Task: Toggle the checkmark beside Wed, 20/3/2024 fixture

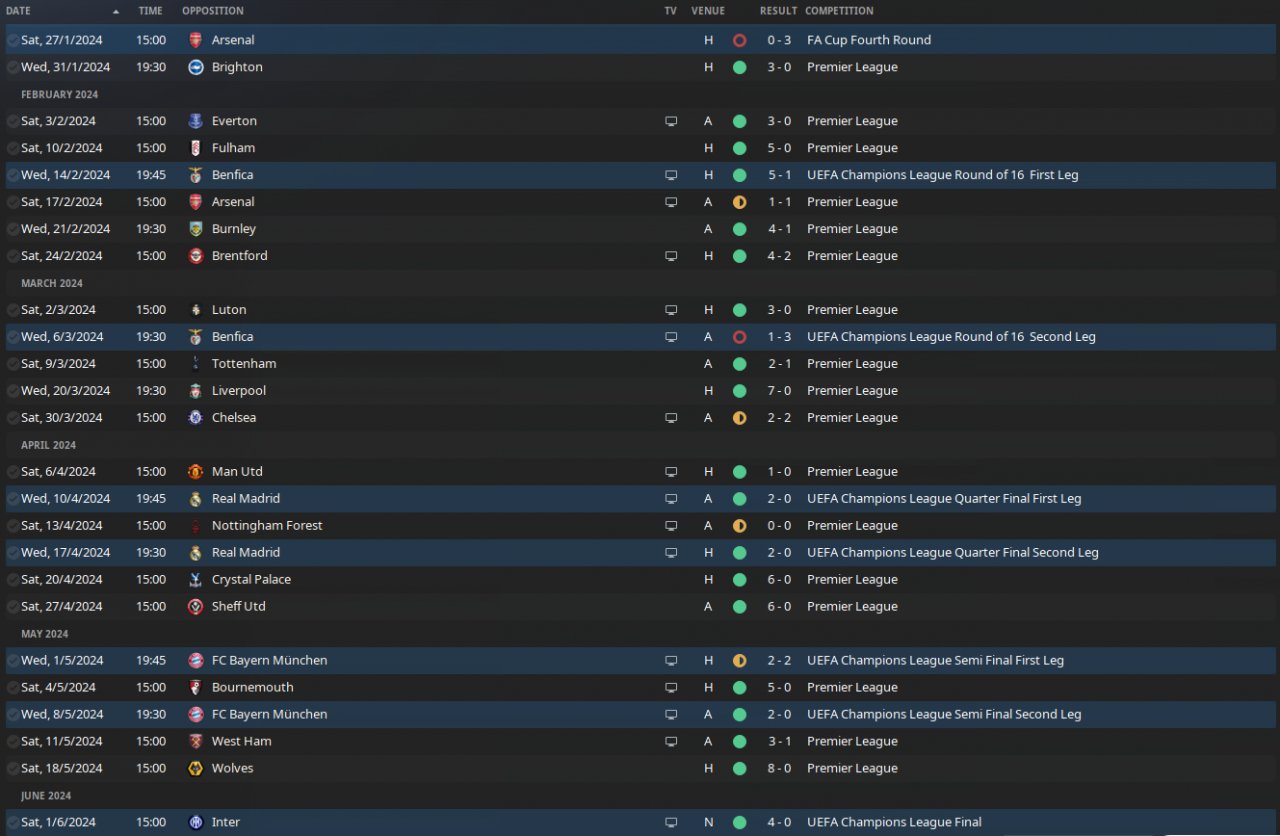Action: click(x=13, y=391)
